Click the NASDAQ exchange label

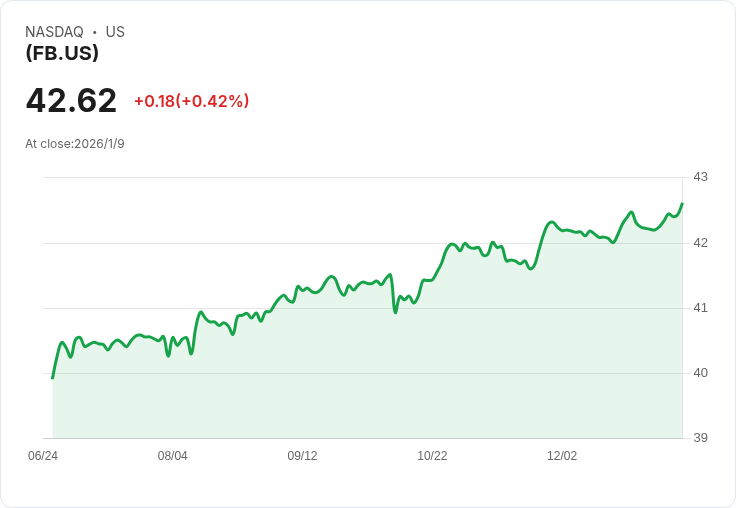click(54, 32)
